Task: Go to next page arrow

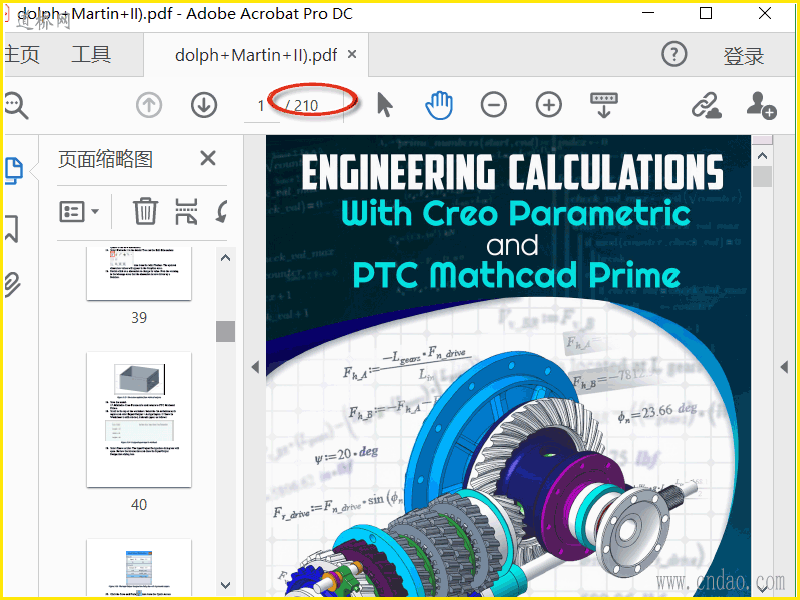Action: 204,105
